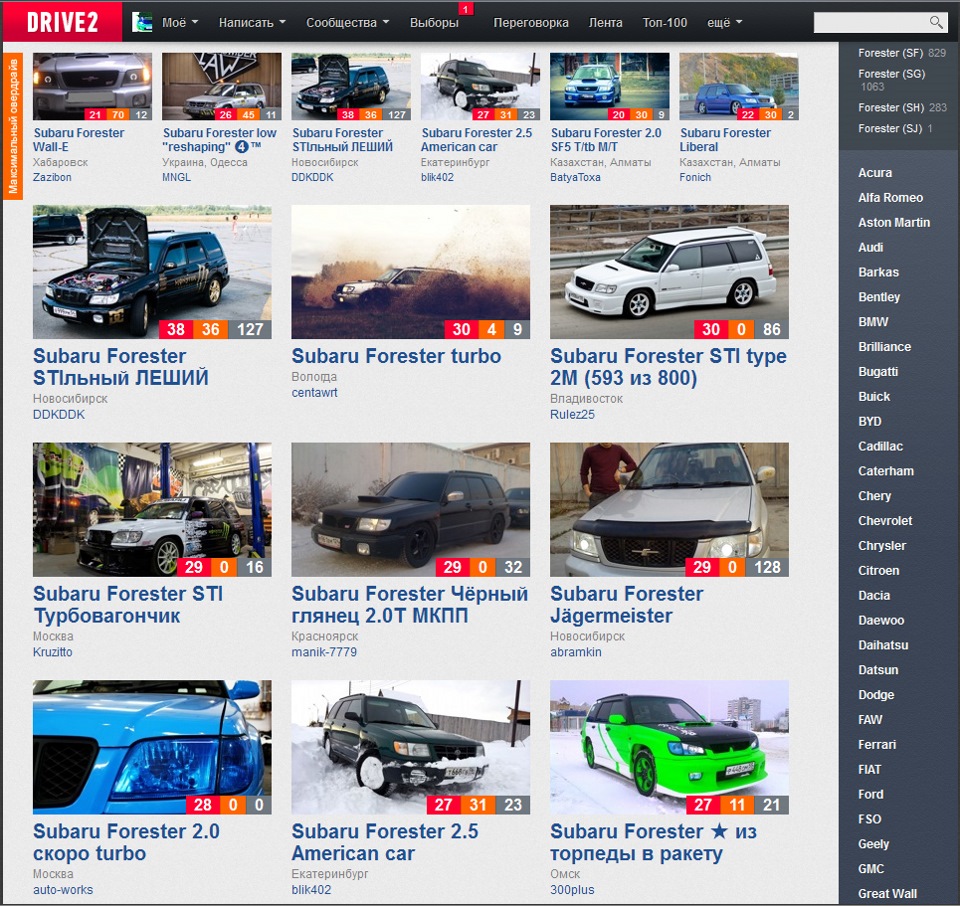Select Bugatti brand
The image size is (960, 906).
[x=878, y=372]
